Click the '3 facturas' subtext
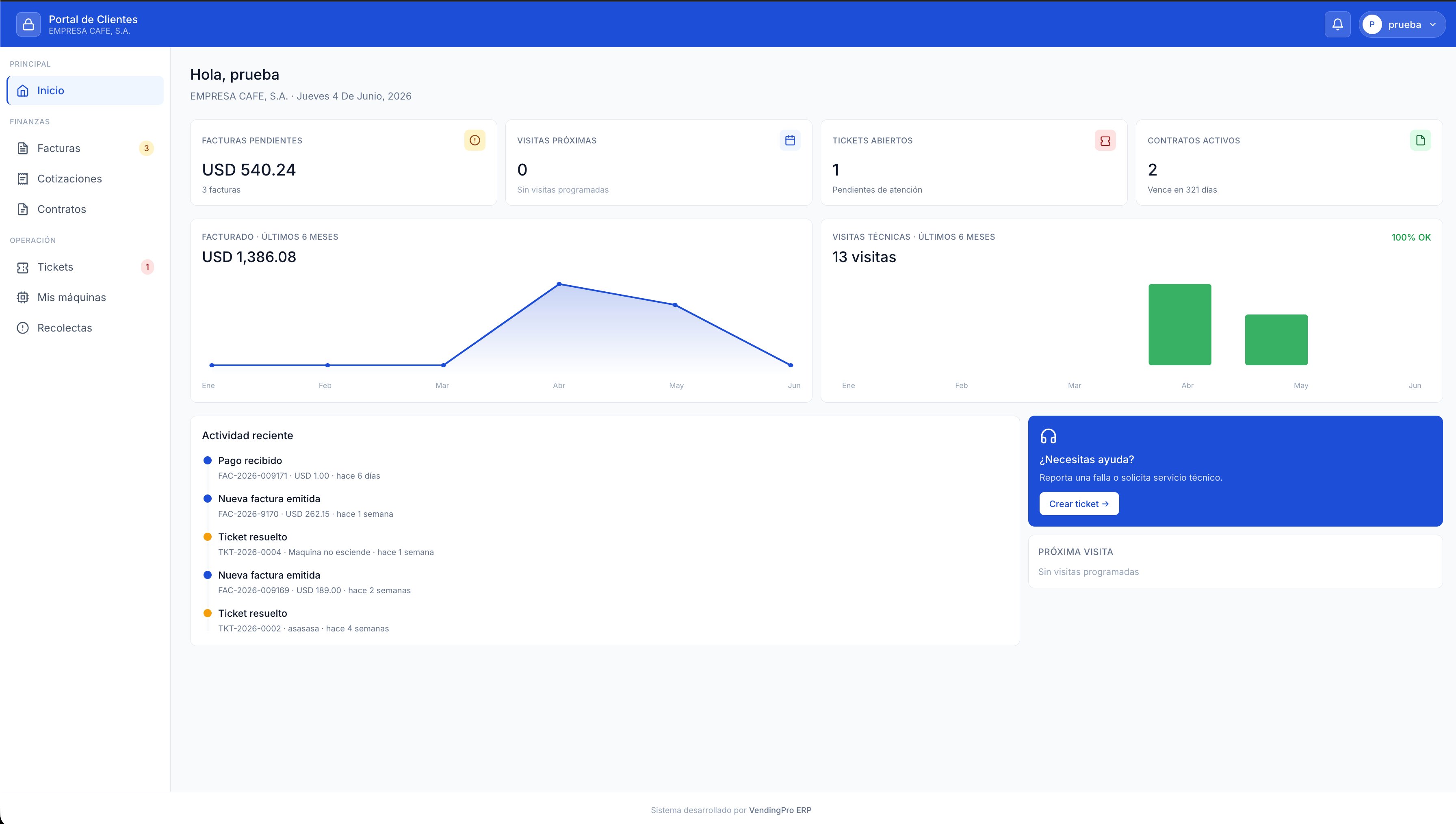The image size is (1456, 824). [x=221, y=190]
